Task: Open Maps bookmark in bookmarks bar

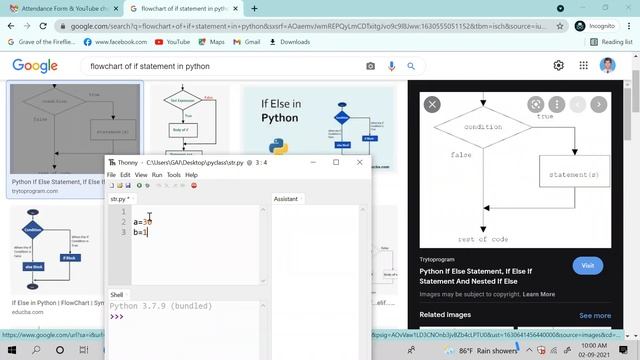Action: tap(211, 42)
